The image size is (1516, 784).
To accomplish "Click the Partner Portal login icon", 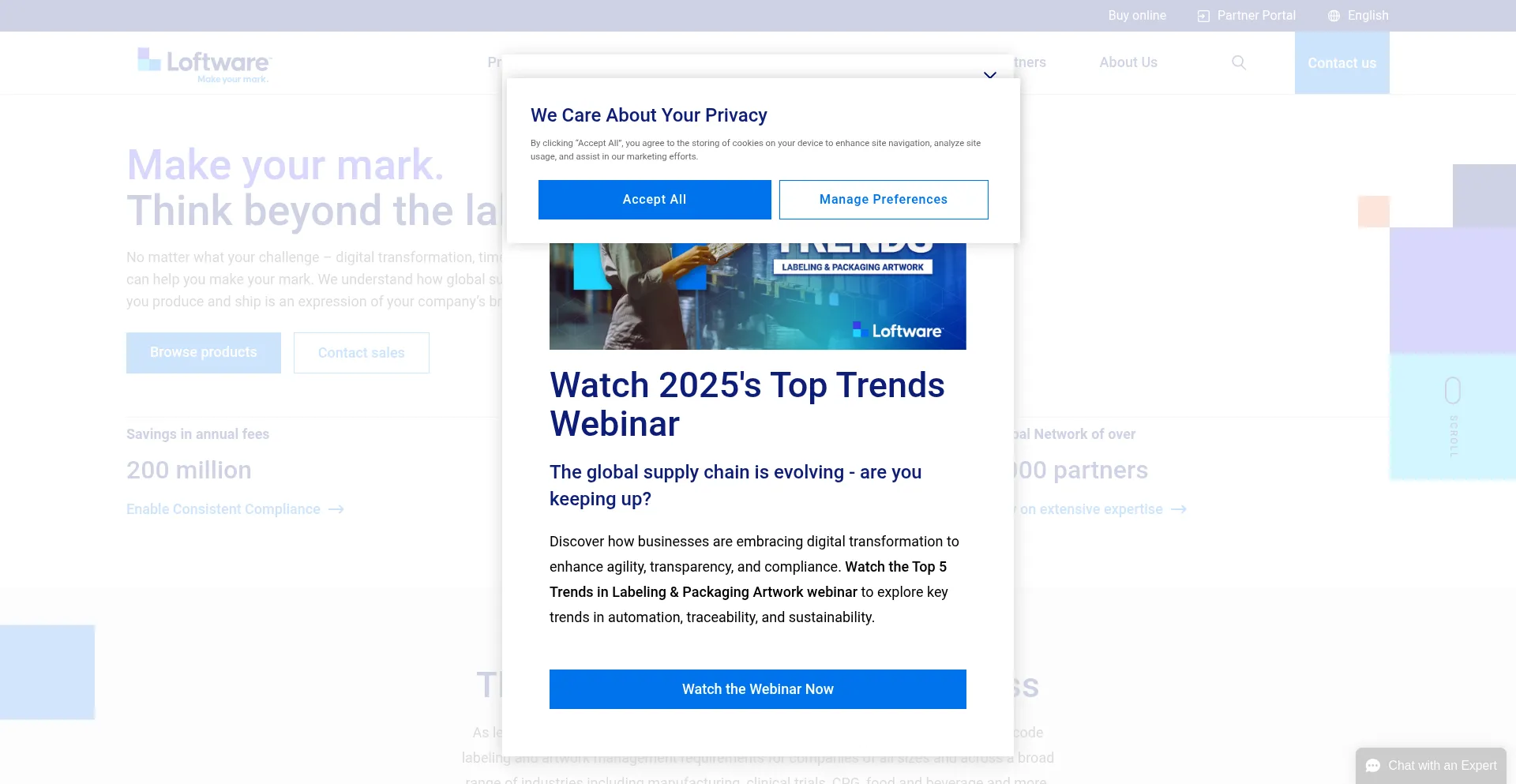I will click(1203, 16).
